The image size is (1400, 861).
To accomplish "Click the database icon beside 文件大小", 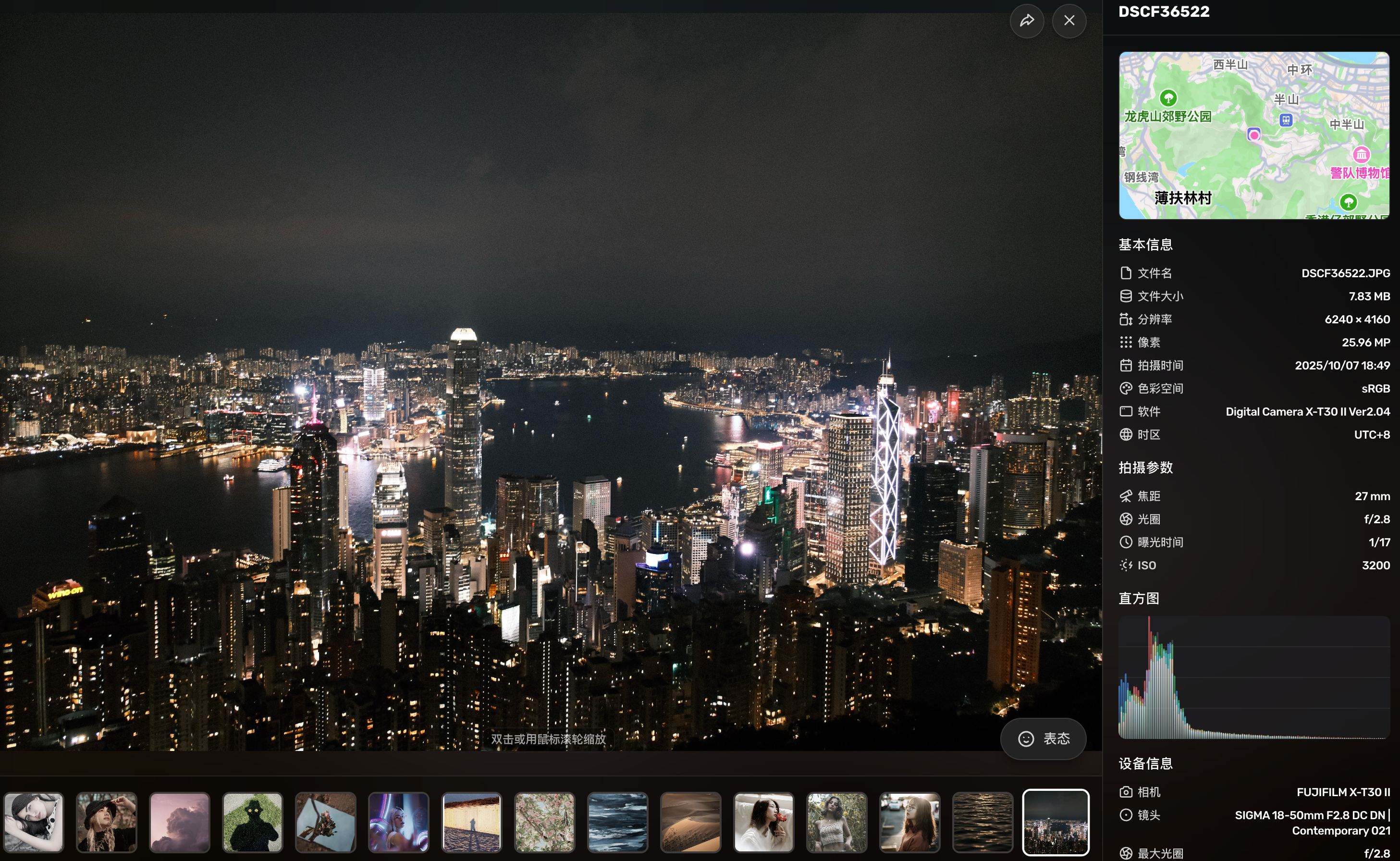I will (x=1126, y=296).
